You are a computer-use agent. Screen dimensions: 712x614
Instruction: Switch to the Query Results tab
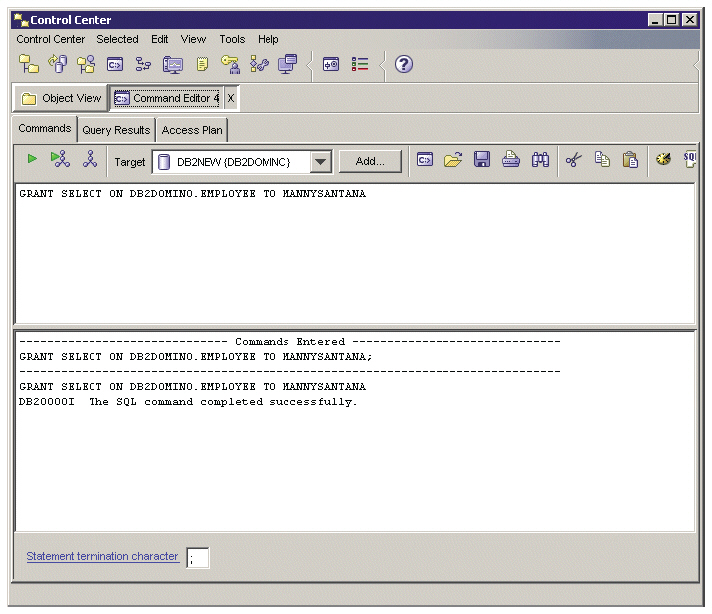point(116,130)
